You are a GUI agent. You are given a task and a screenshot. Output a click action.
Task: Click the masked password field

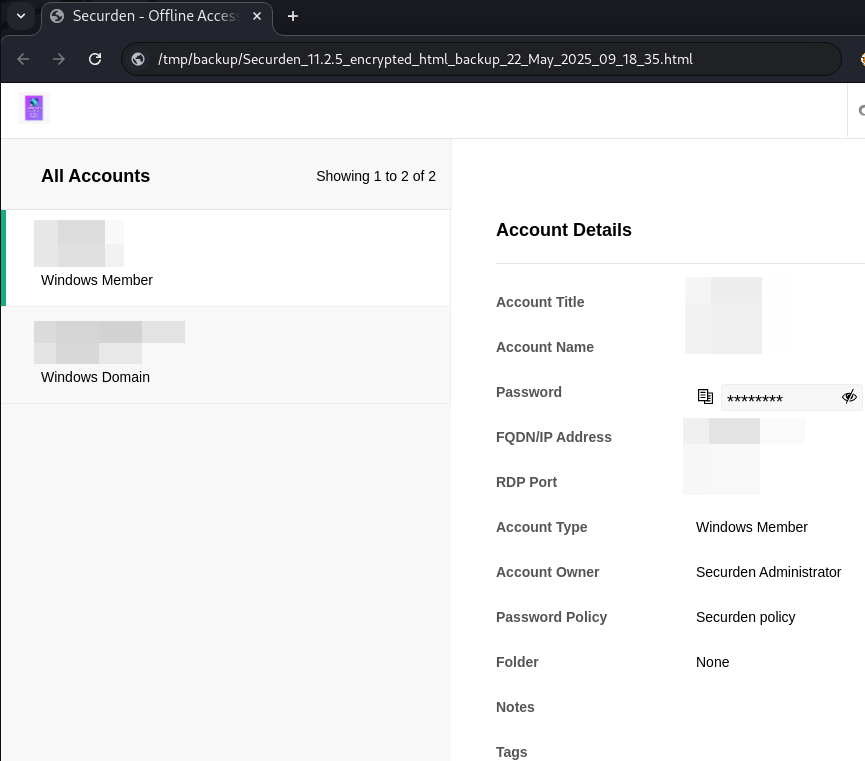[x=780, y=398]
